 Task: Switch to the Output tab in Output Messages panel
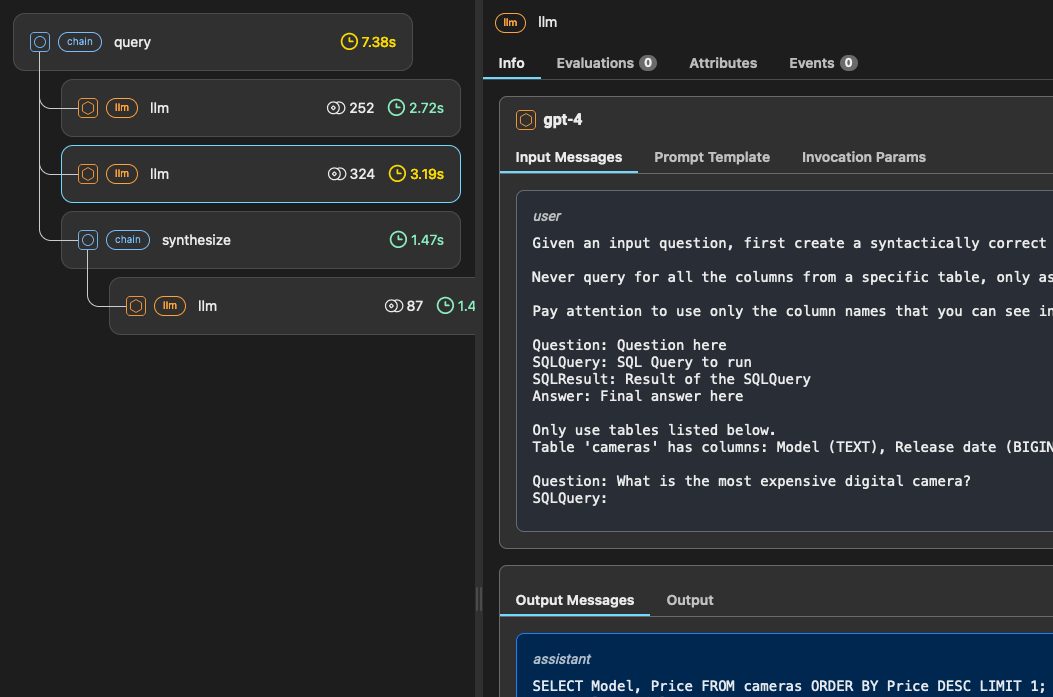[689, 600]
